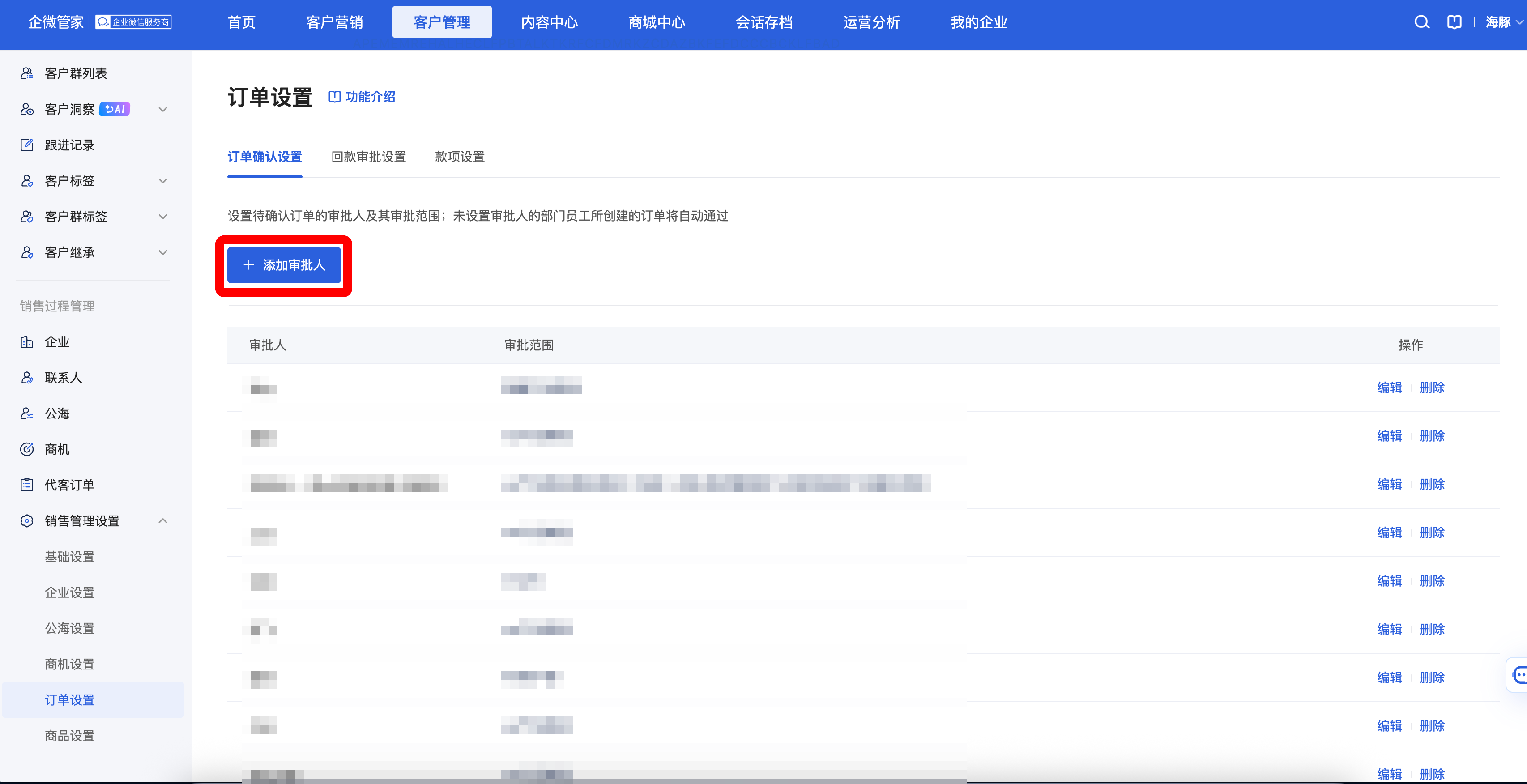
Task: Expand the 客户群标签 chevron
Action: click(x=163, y=216)
